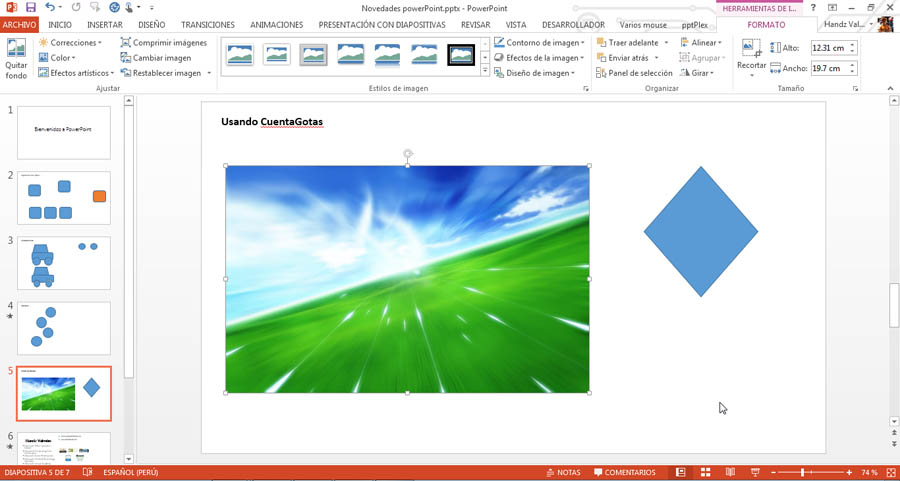Click the Quitar fondo tool
This screenshot has height=481, width=900.
point(16,58)
